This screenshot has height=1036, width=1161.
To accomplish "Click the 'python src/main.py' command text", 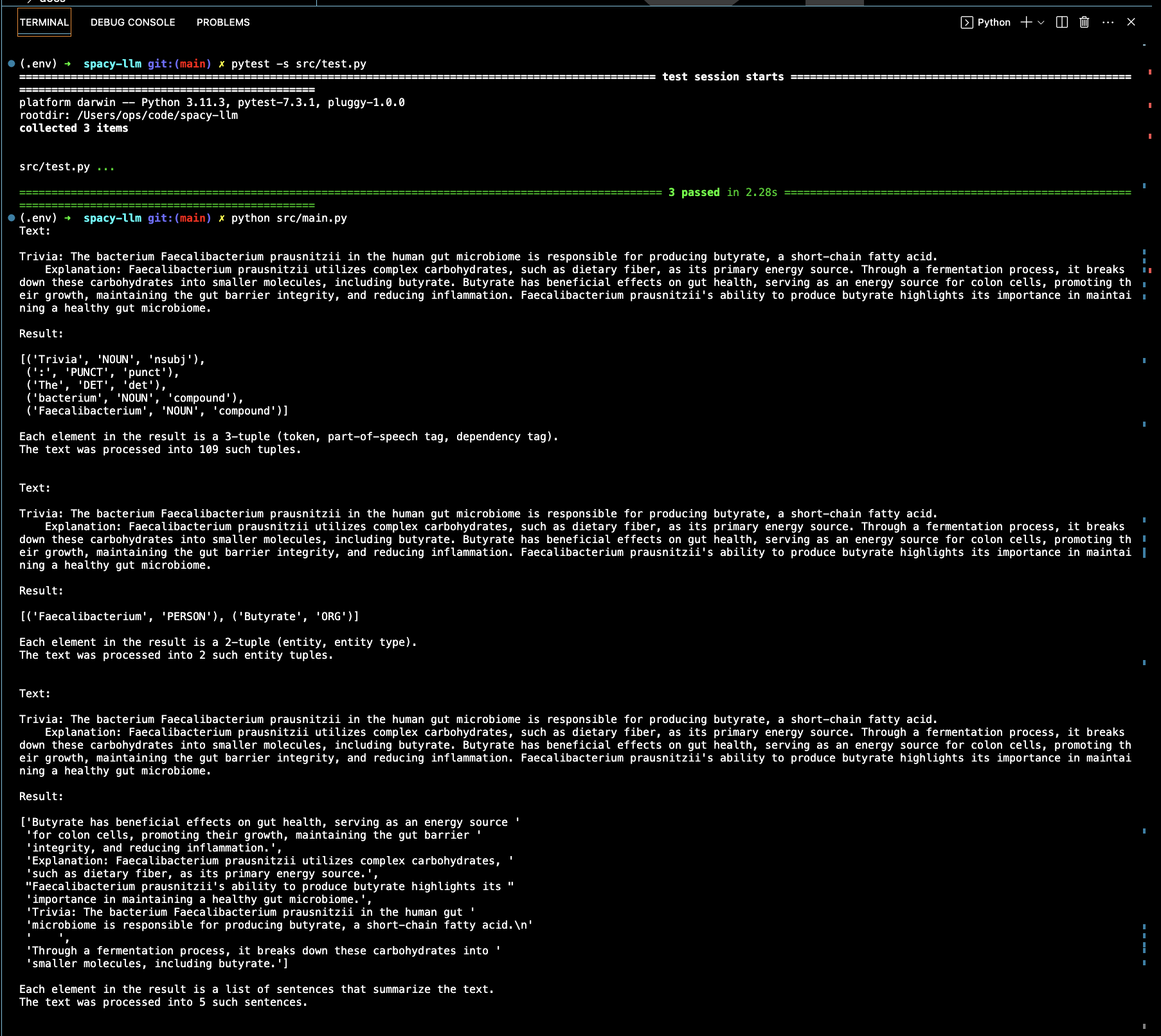I will click(289, 218).
